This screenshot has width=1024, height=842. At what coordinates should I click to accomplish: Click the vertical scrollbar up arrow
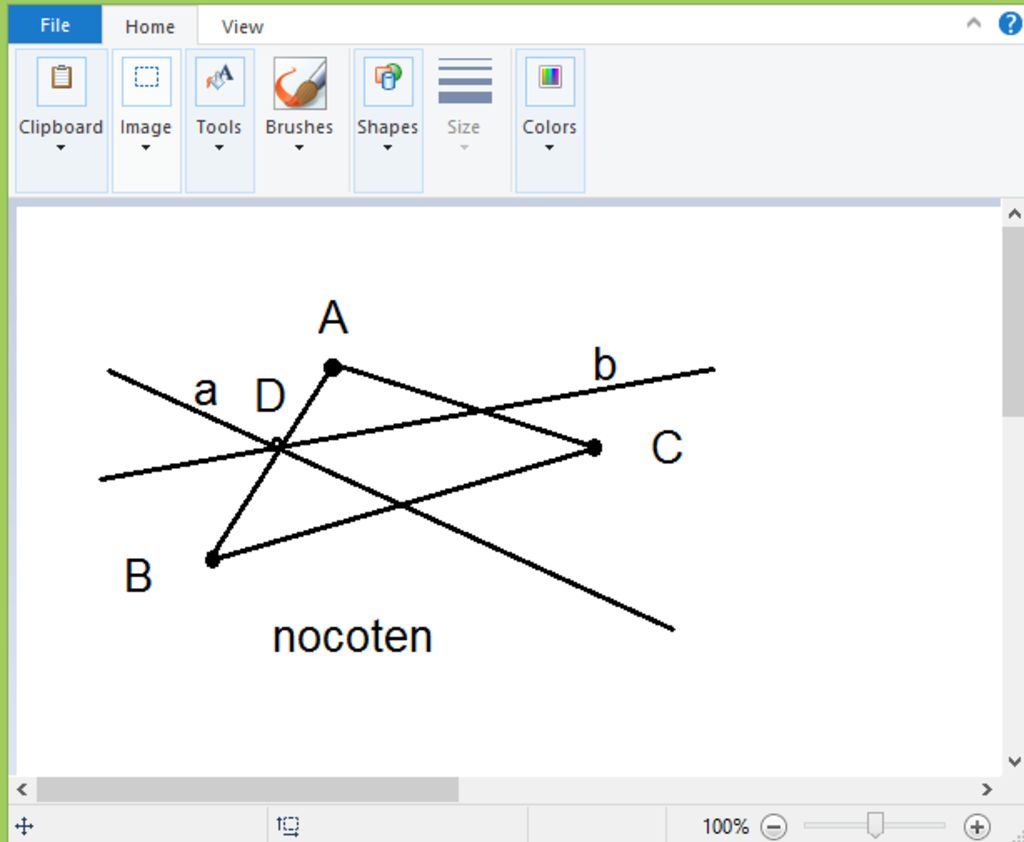1014,214
